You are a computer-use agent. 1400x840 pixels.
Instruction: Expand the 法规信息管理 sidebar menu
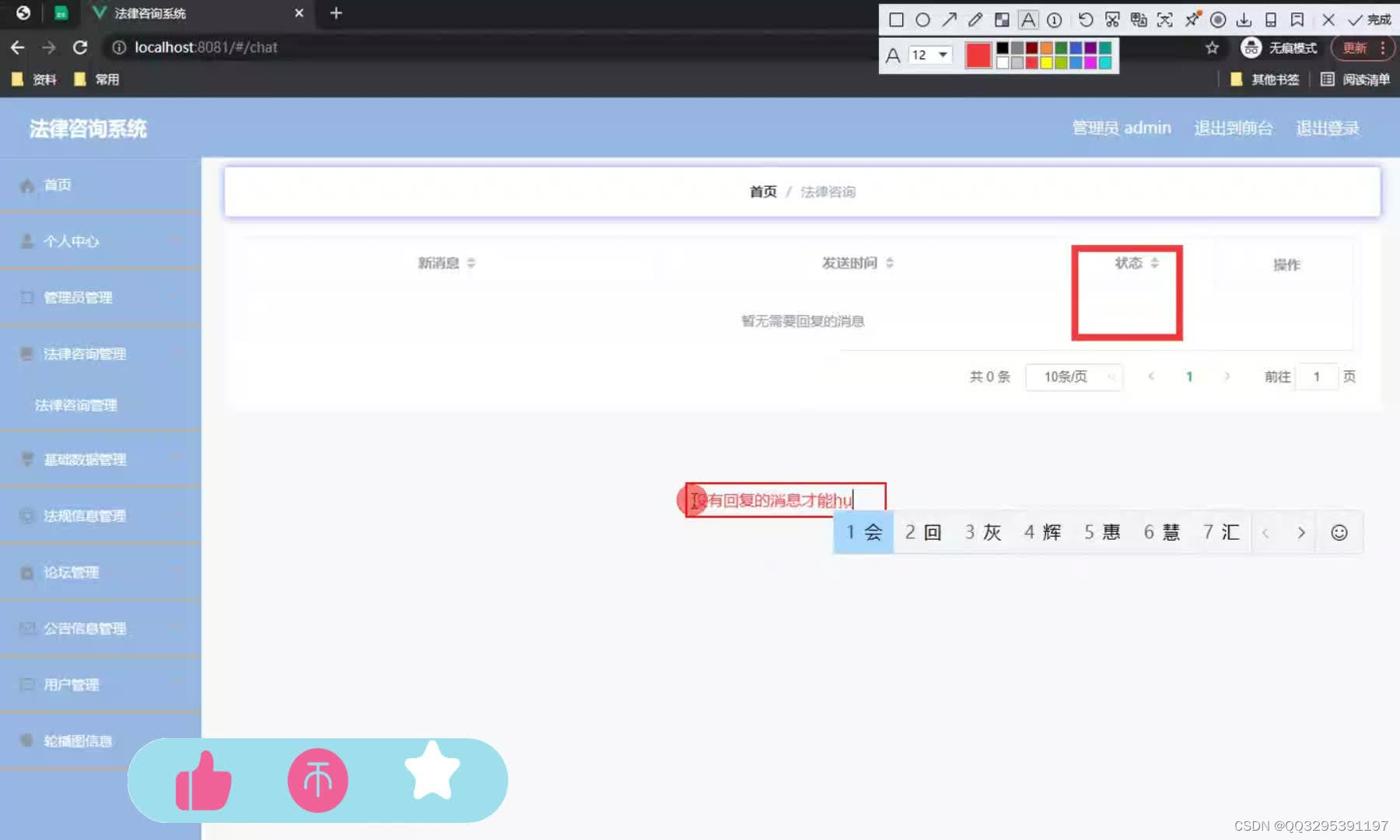[100, 516]
